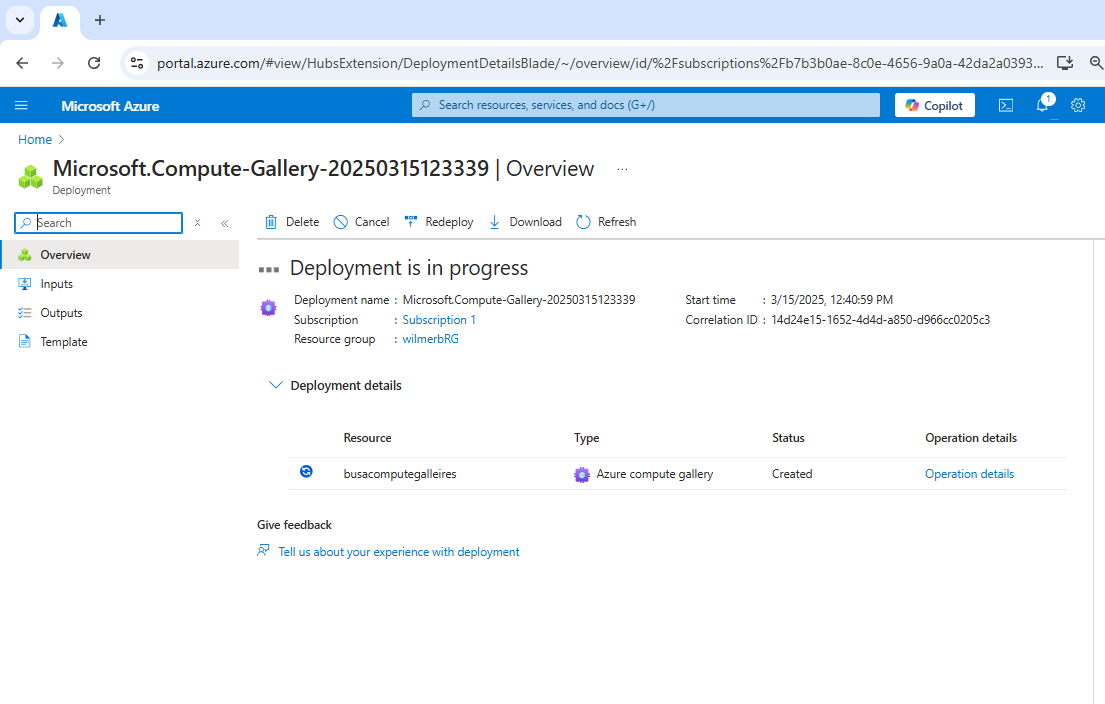Select Overview in the left menu
Screen dimensions: 1105x704
tap(120, 254)
